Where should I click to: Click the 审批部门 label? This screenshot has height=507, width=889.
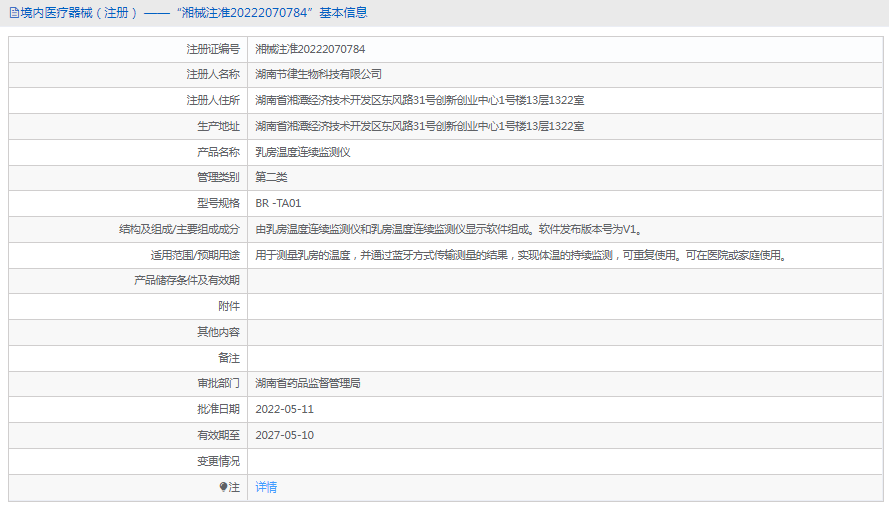218,383
